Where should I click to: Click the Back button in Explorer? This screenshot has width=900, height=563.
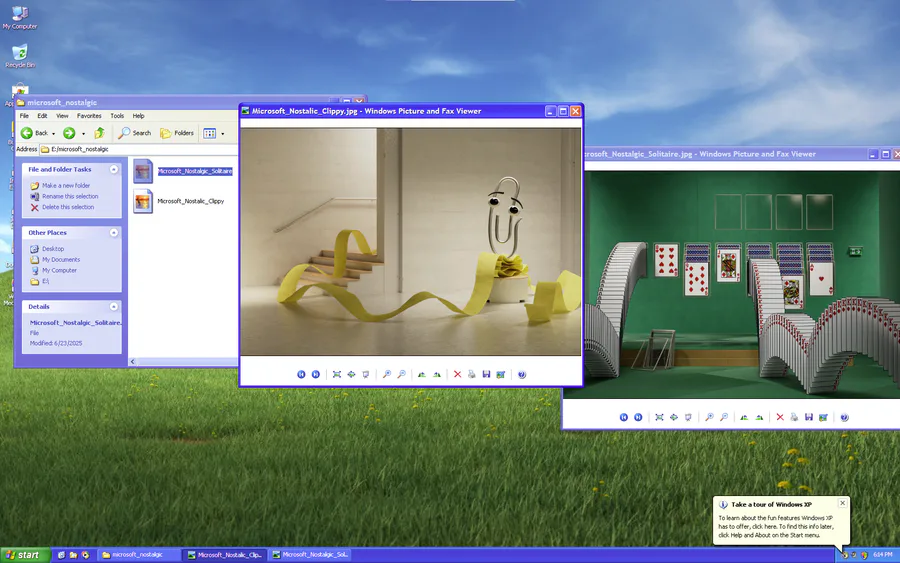[34, 133]
